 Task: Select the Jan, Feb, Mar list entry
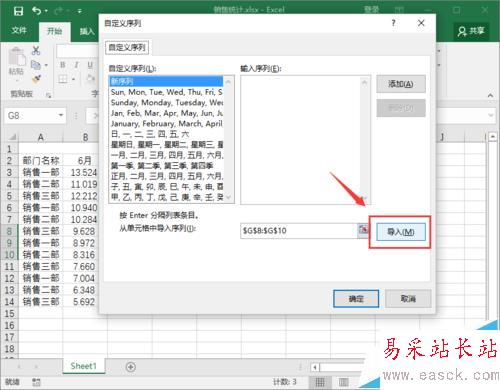coord(166,113)
